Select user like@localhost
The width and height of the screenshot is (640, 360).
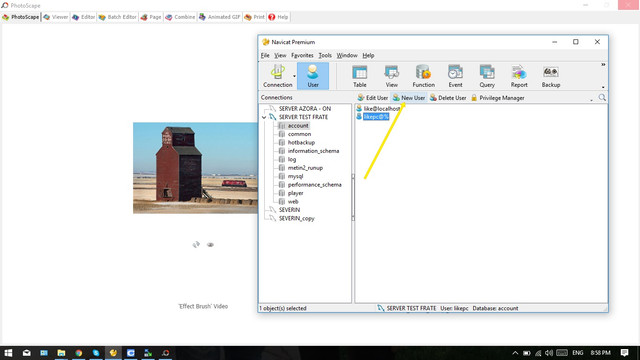[x=382, y=109]
